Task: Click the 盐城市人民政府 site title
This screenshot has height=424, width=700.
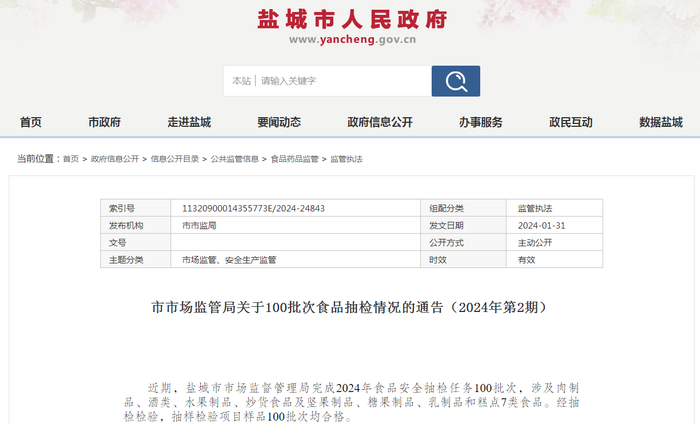Action: click(352, 20)
